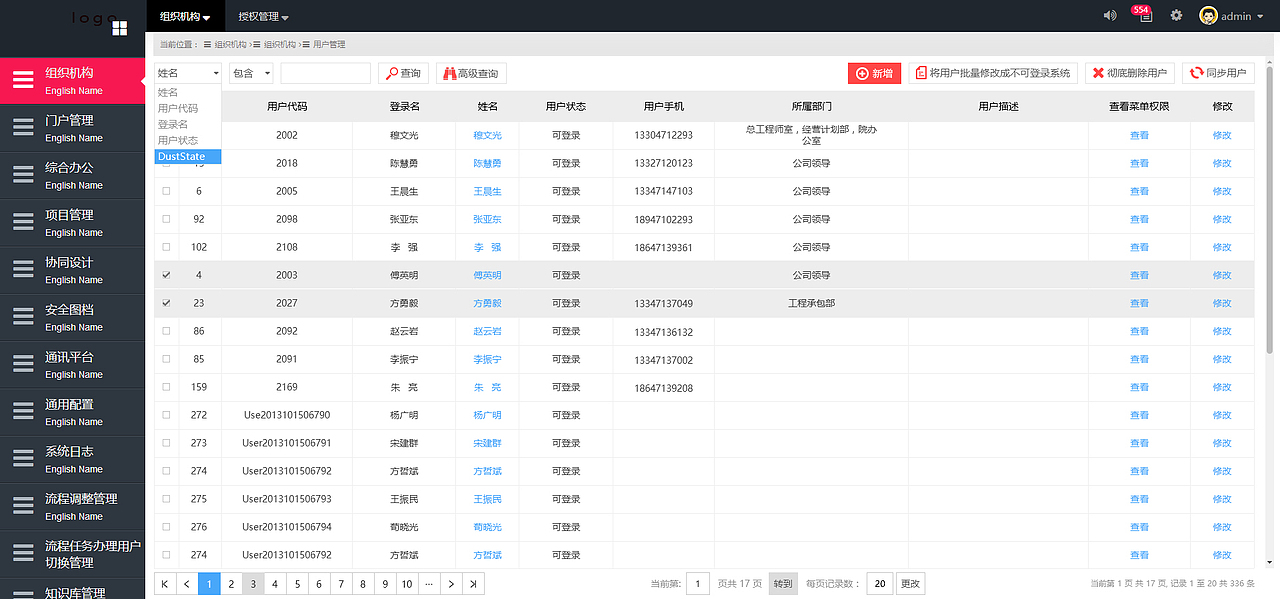The image size is (1280, 599).
Task: Click inside the search keyword input field
Action: (325, 73)
